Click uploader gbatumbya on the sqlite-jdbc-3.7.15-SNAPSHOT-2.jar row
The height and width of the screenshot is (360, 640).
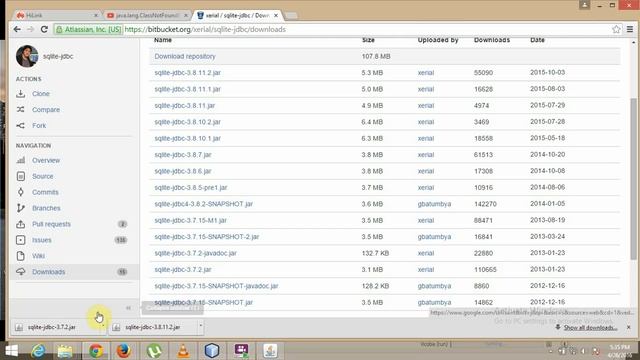click(434, 237)
